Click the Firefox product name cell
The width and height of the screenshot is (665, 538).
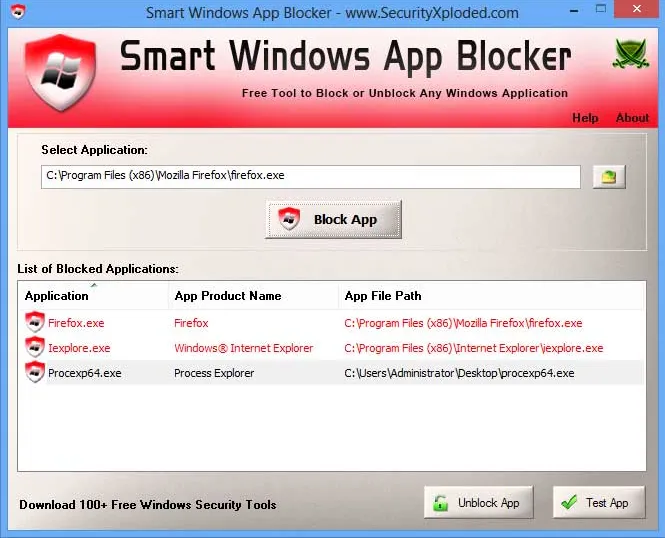pyautogui.click(x=191, y=323)
